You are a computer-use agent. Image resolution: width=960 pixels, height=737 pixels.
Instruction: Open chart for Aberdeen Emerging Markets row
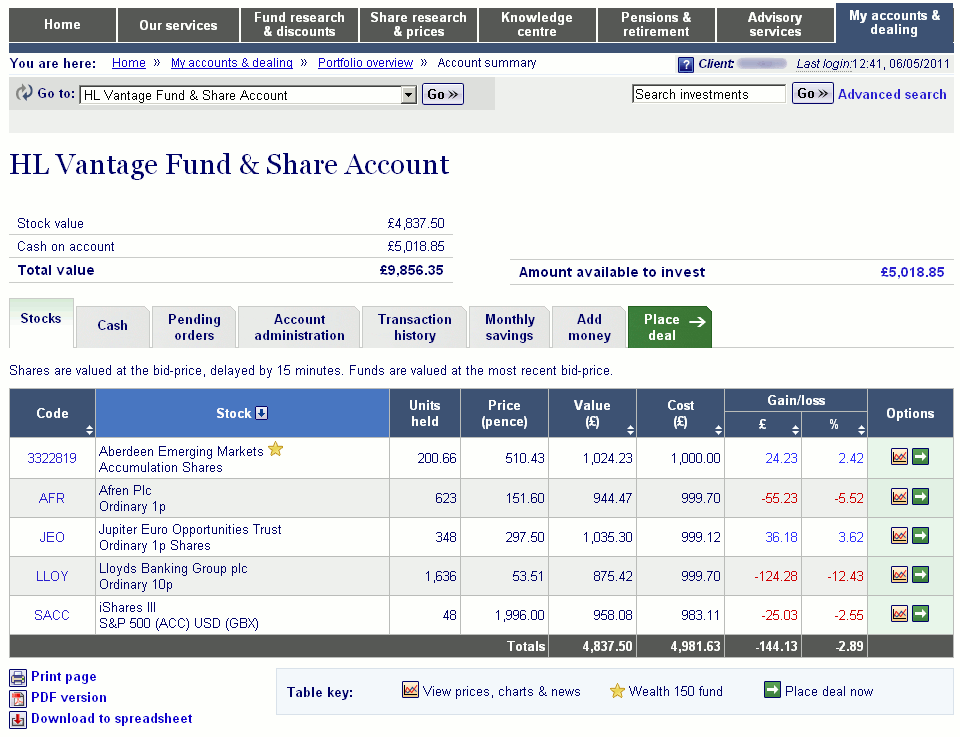pyautogui.click(x=899, y=457)
